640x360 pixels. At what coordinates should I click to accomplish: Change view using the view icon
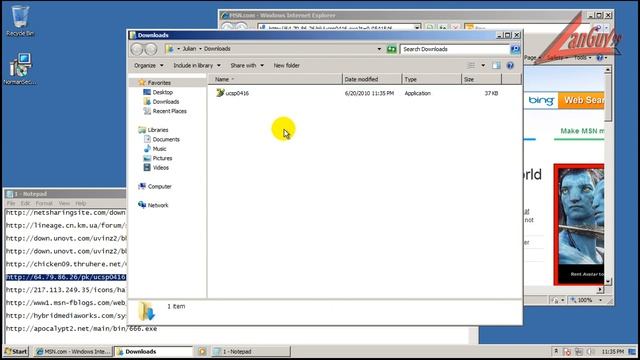[x=471, y=66]
